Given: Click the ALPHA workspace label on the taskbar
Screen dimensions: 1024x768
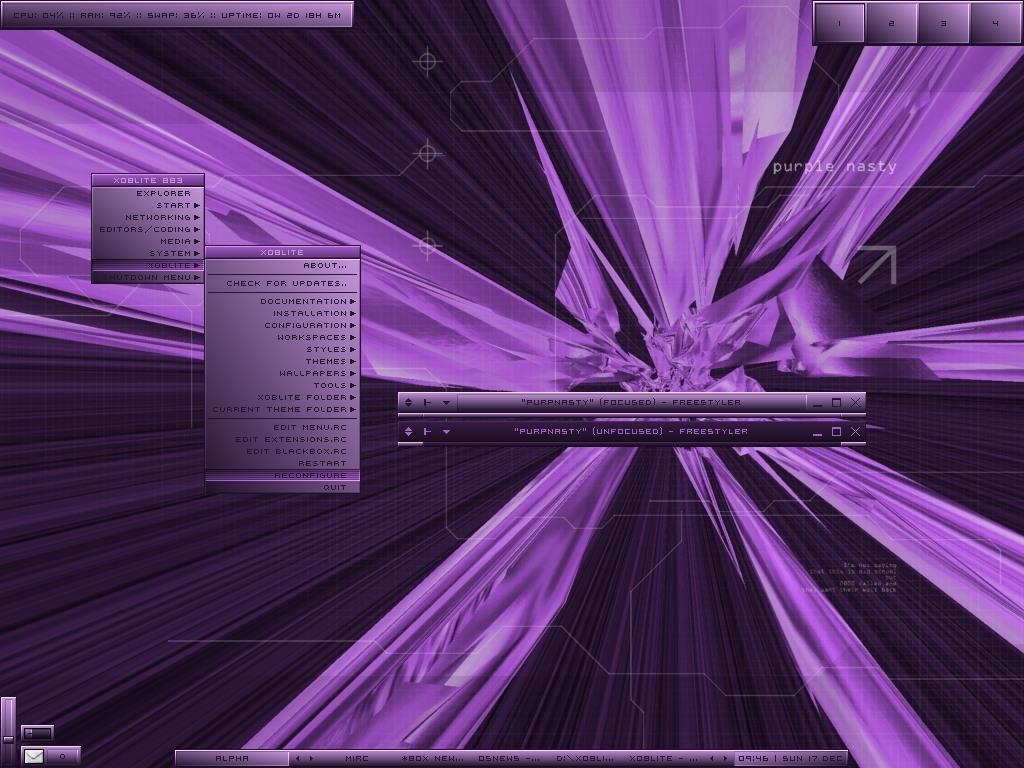Looking at the screenshot, I should pos(232,758).
